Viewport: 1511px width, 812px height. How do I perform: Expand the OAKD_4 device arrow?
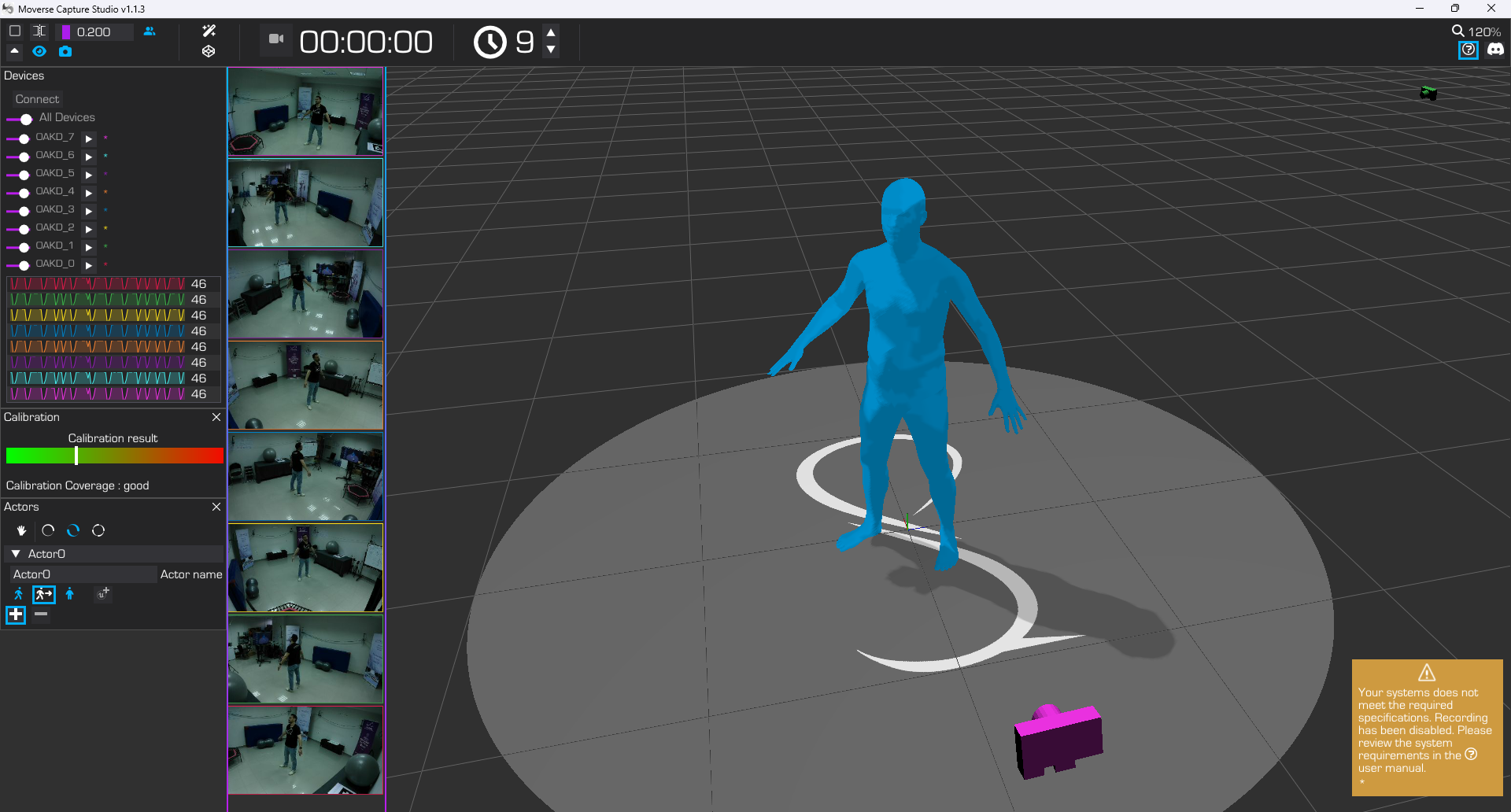pos(89,193)
